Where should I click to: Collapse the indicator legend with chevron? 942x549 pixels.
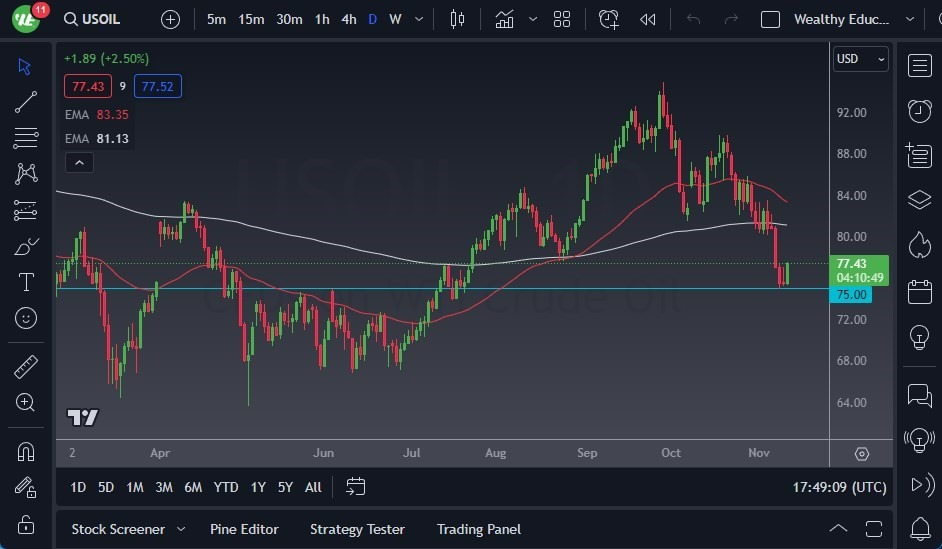pos(79,162)
